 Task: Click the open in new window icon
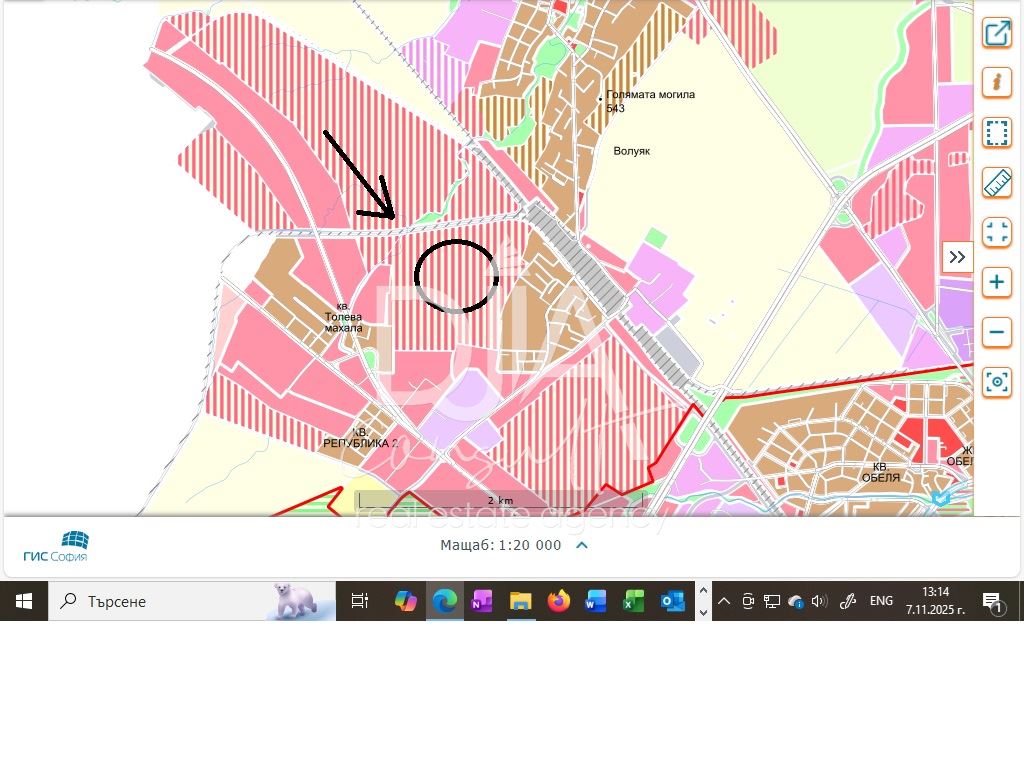tap(996, 33)
